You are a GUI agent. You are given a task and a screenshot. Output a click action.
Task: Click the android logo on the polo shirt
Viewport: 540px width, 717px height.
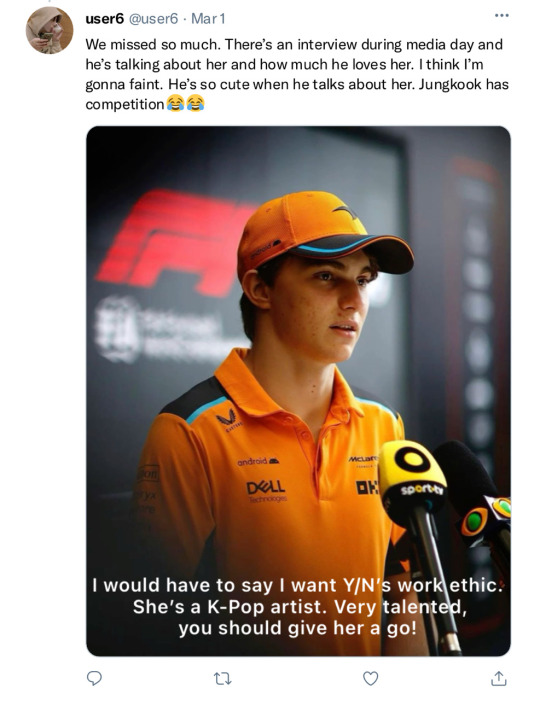(x=258, y=462)
